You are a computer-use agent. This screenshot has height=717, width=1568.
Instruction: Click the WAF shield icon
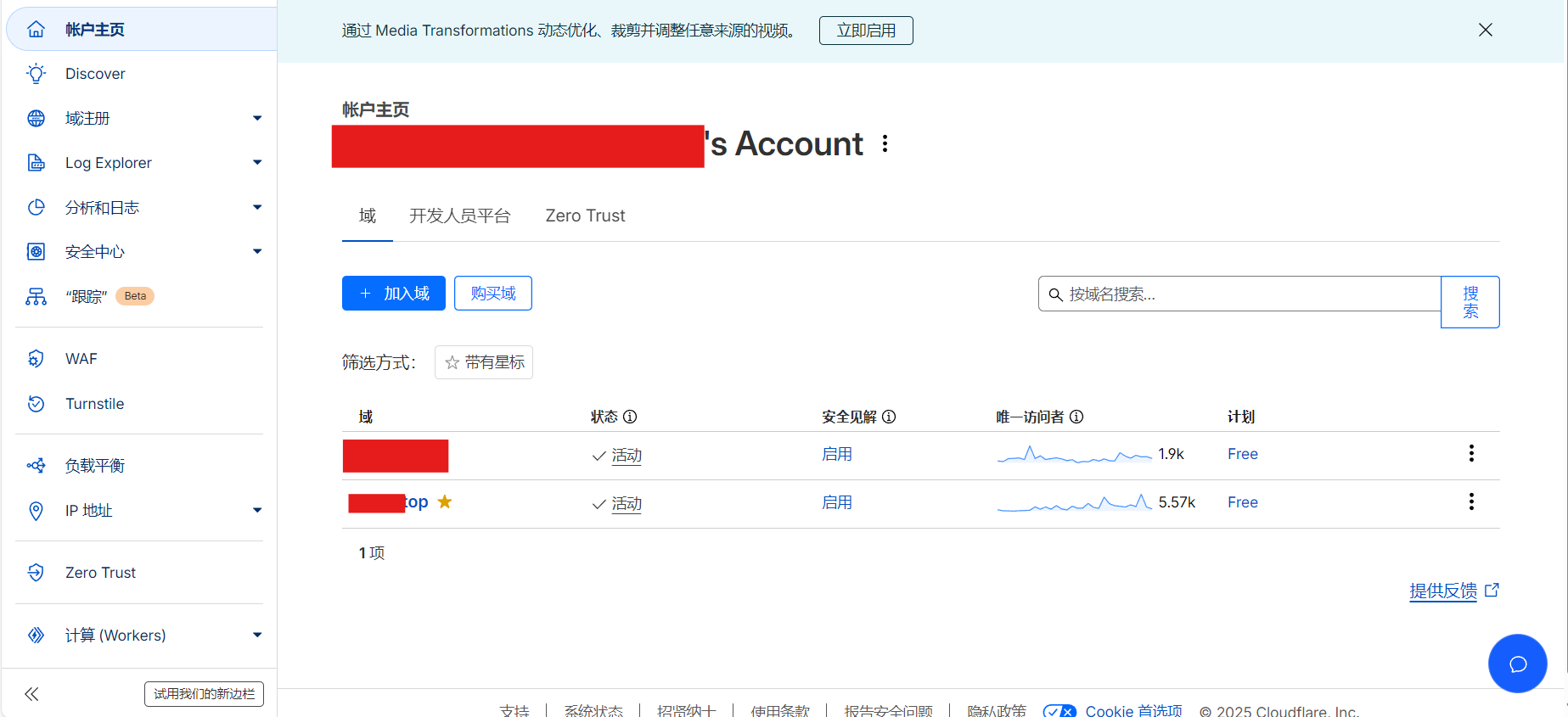click(36, 359)
